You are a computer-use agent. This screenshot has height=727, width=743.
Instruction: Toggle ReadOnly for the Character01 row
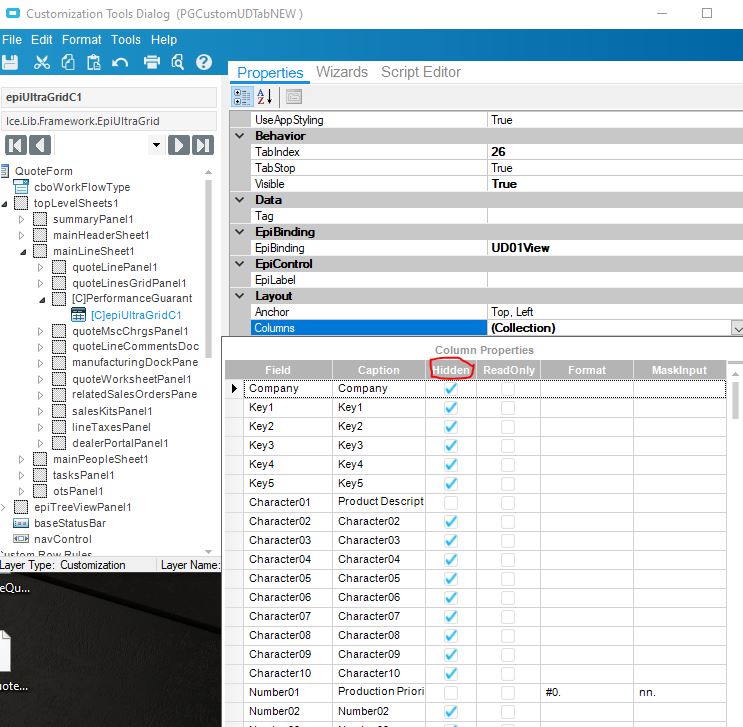click(508, 502)
